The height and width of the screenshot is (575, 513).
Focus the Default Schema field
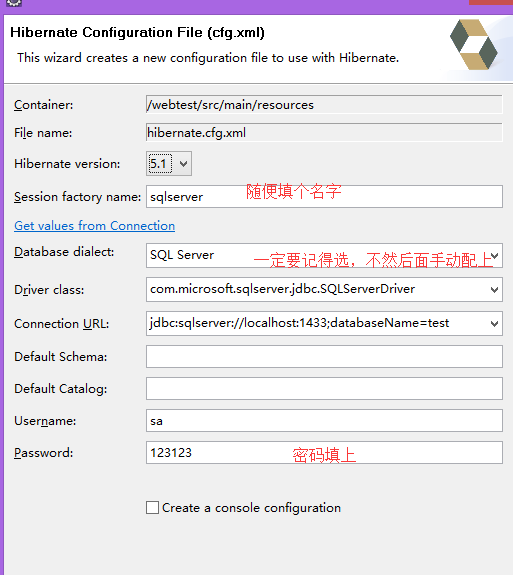324,356
